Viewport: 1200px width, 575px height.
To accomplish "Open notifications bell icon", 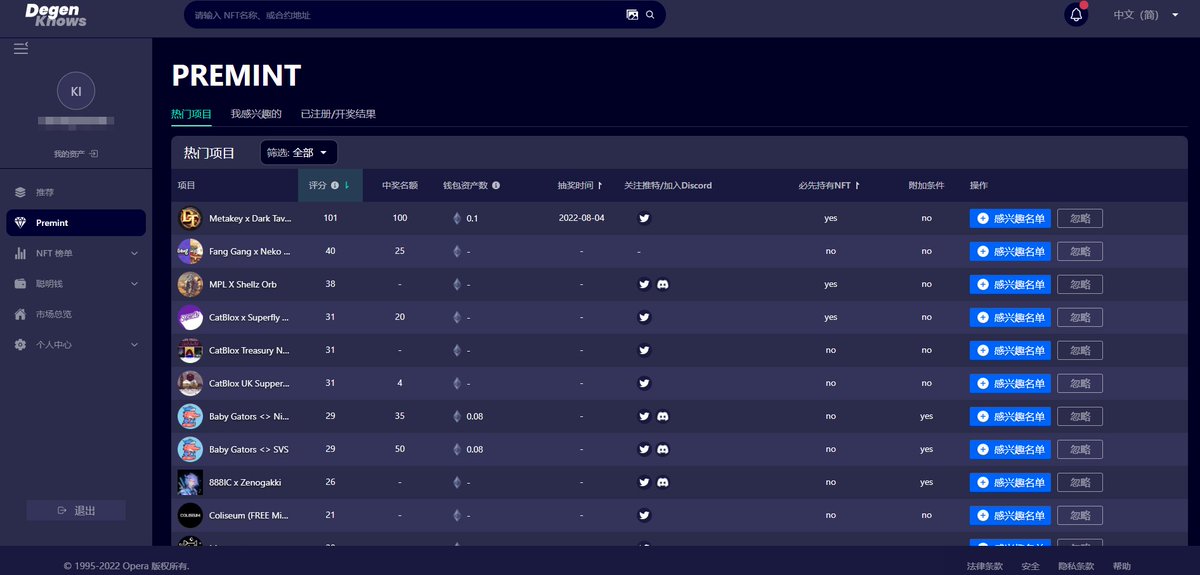I will pyautogui.click(x=1076, y=15).
